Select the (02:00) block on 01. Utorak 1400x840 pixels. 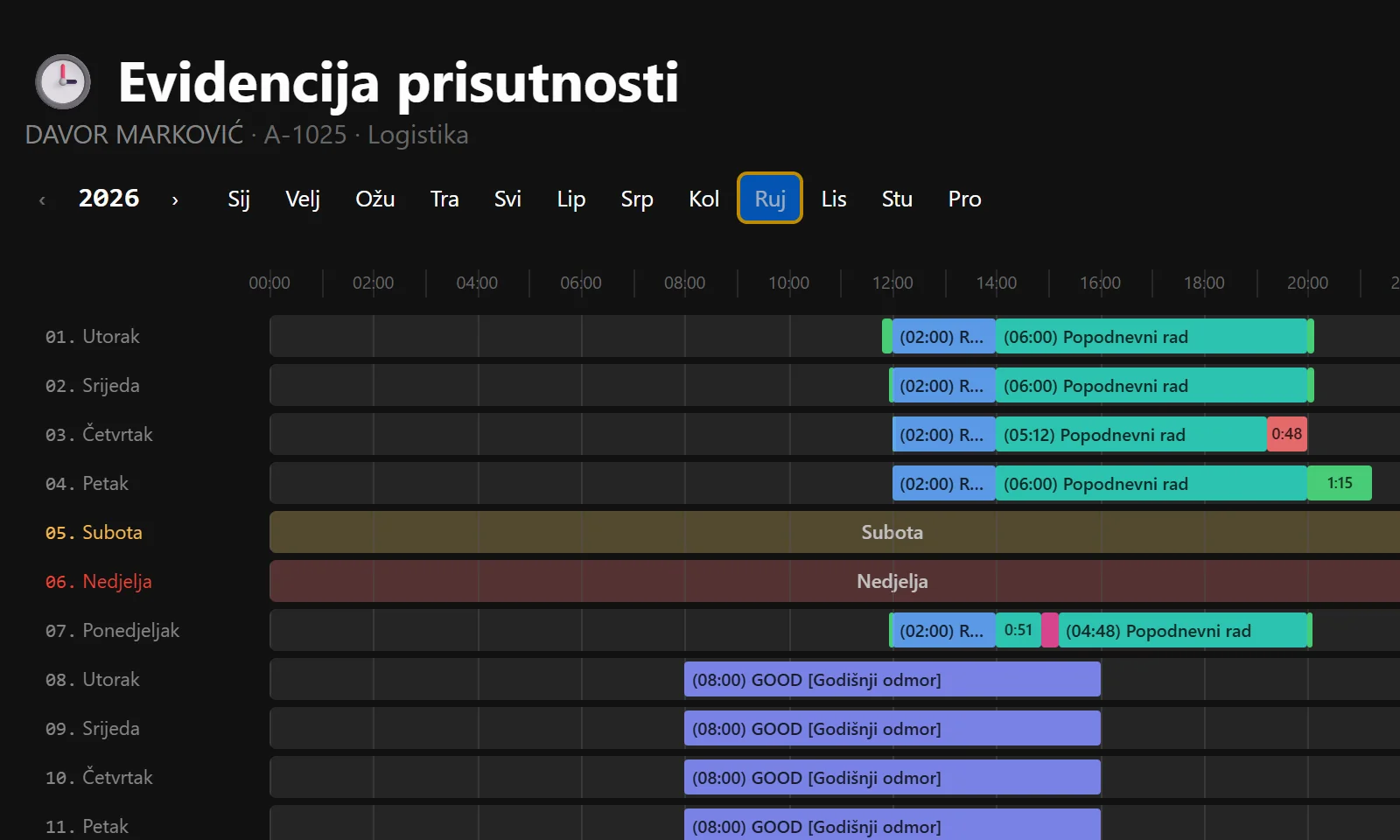point(943,337)
